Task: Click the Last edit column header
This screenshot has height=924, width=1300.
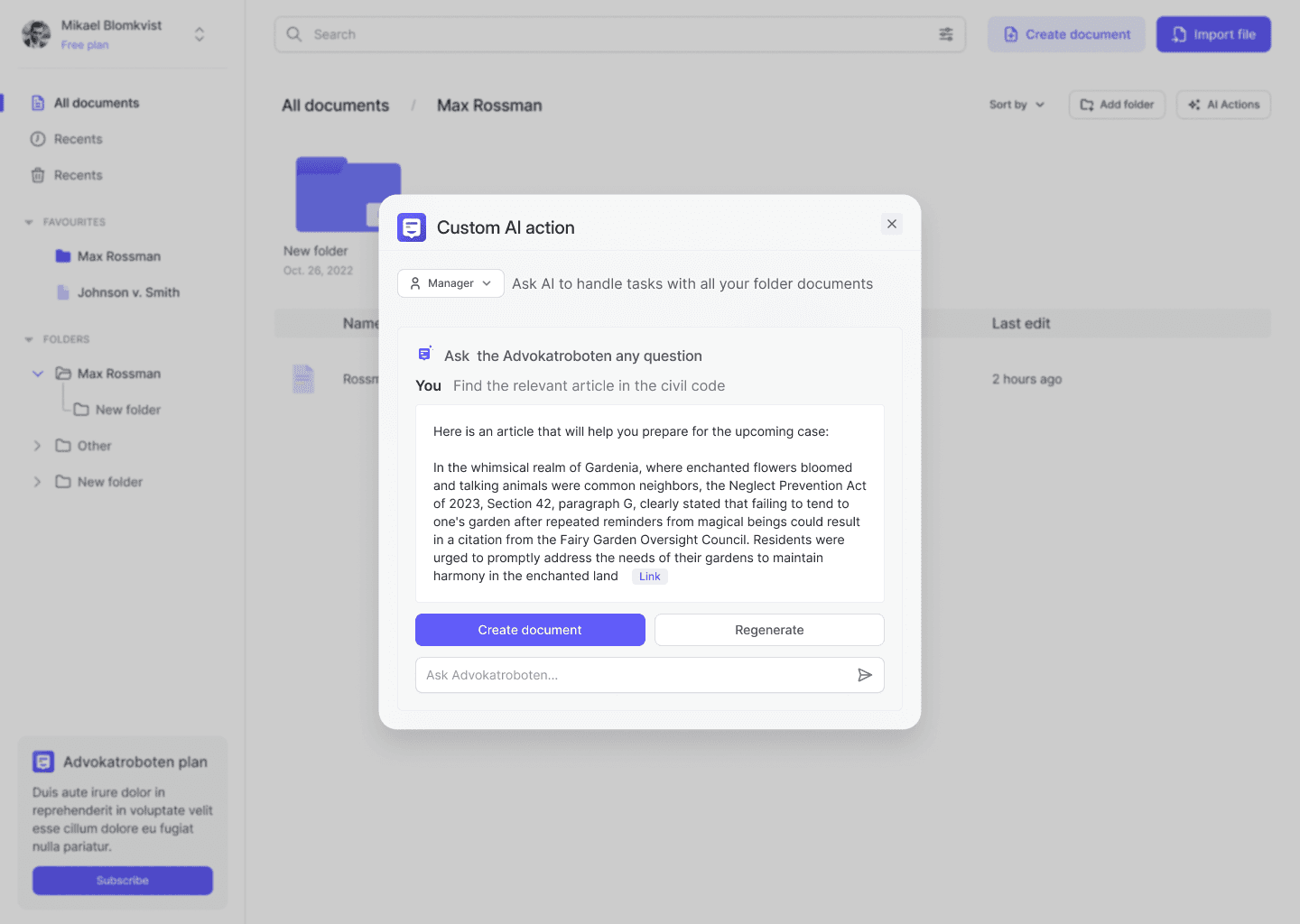Action: click(x=1021, y=323)
